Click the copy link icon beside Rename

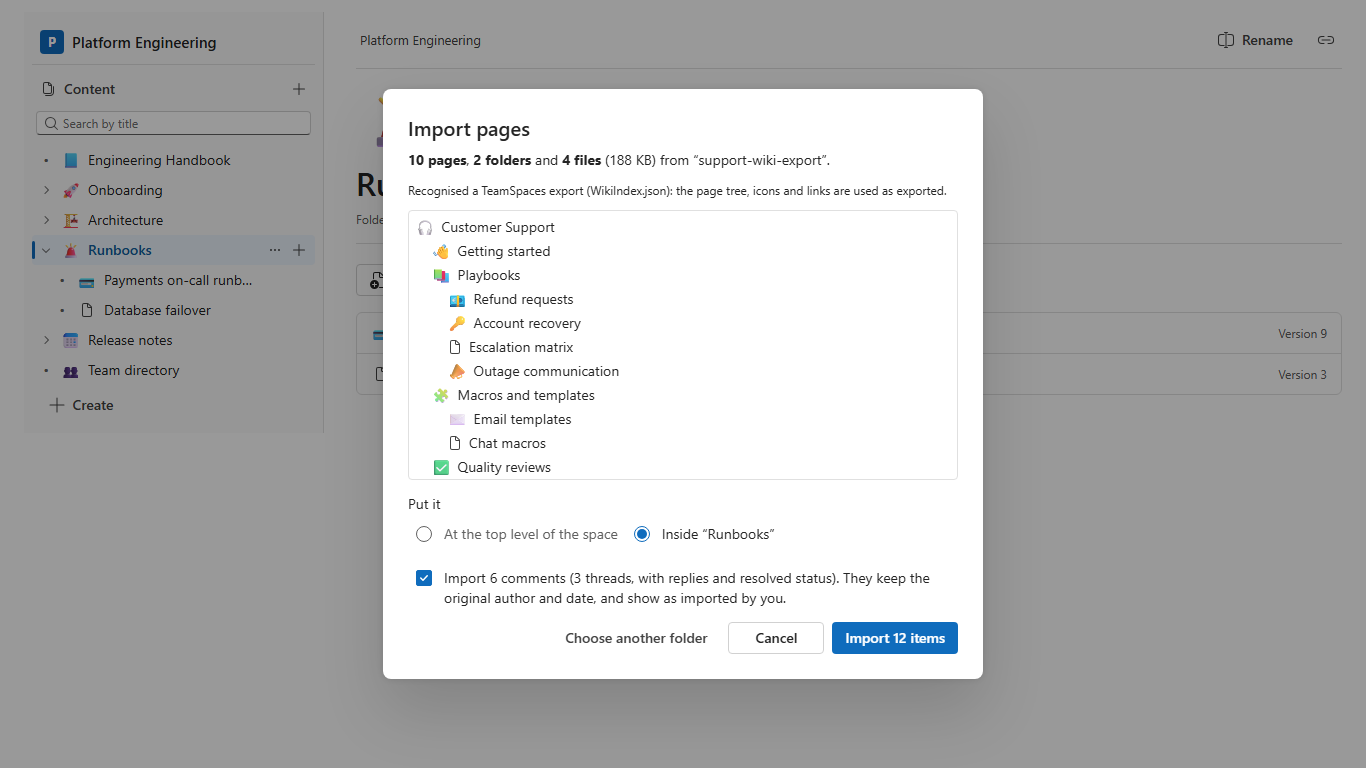pos(1326,40)
